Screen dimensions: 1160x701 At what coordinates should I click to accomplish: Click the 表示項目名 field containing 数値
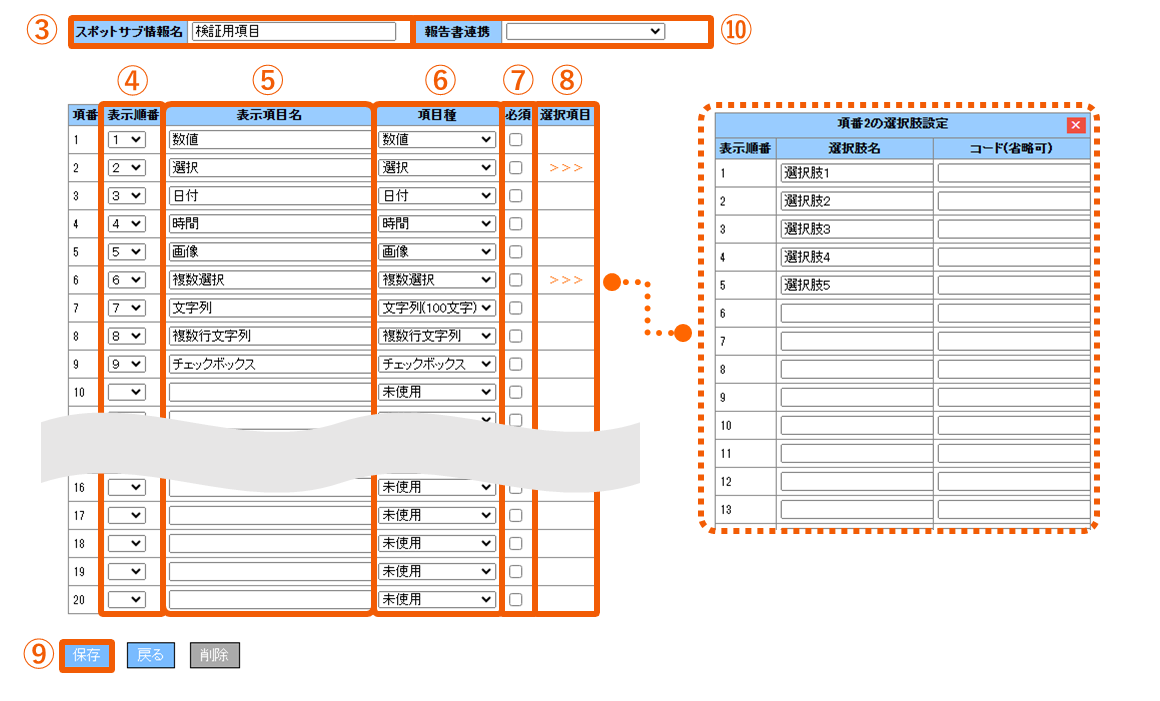(269, 140)
